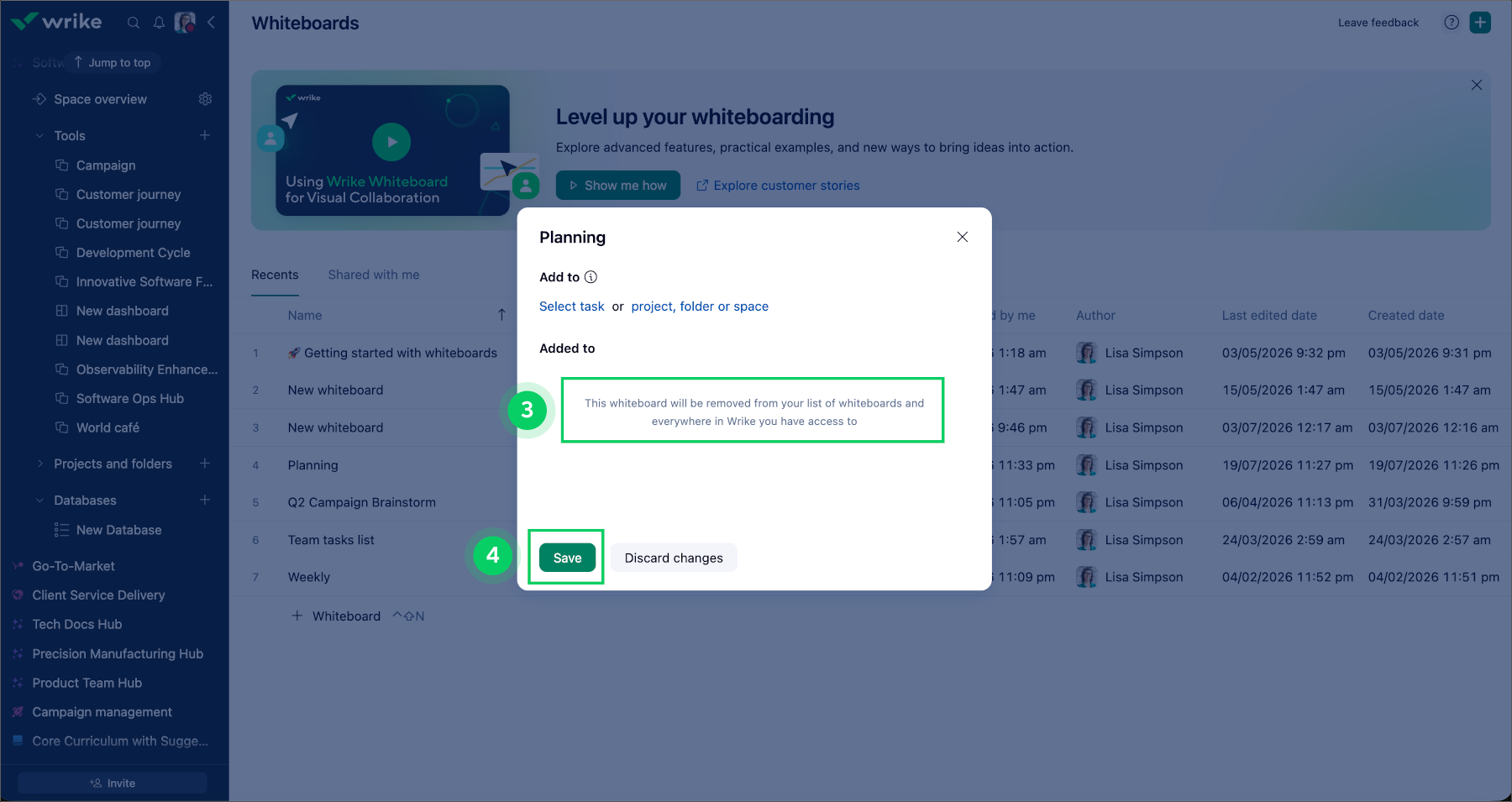Open Software Ops Hub in sidebar
1512x802 pixels.
[x=129, y=398]
